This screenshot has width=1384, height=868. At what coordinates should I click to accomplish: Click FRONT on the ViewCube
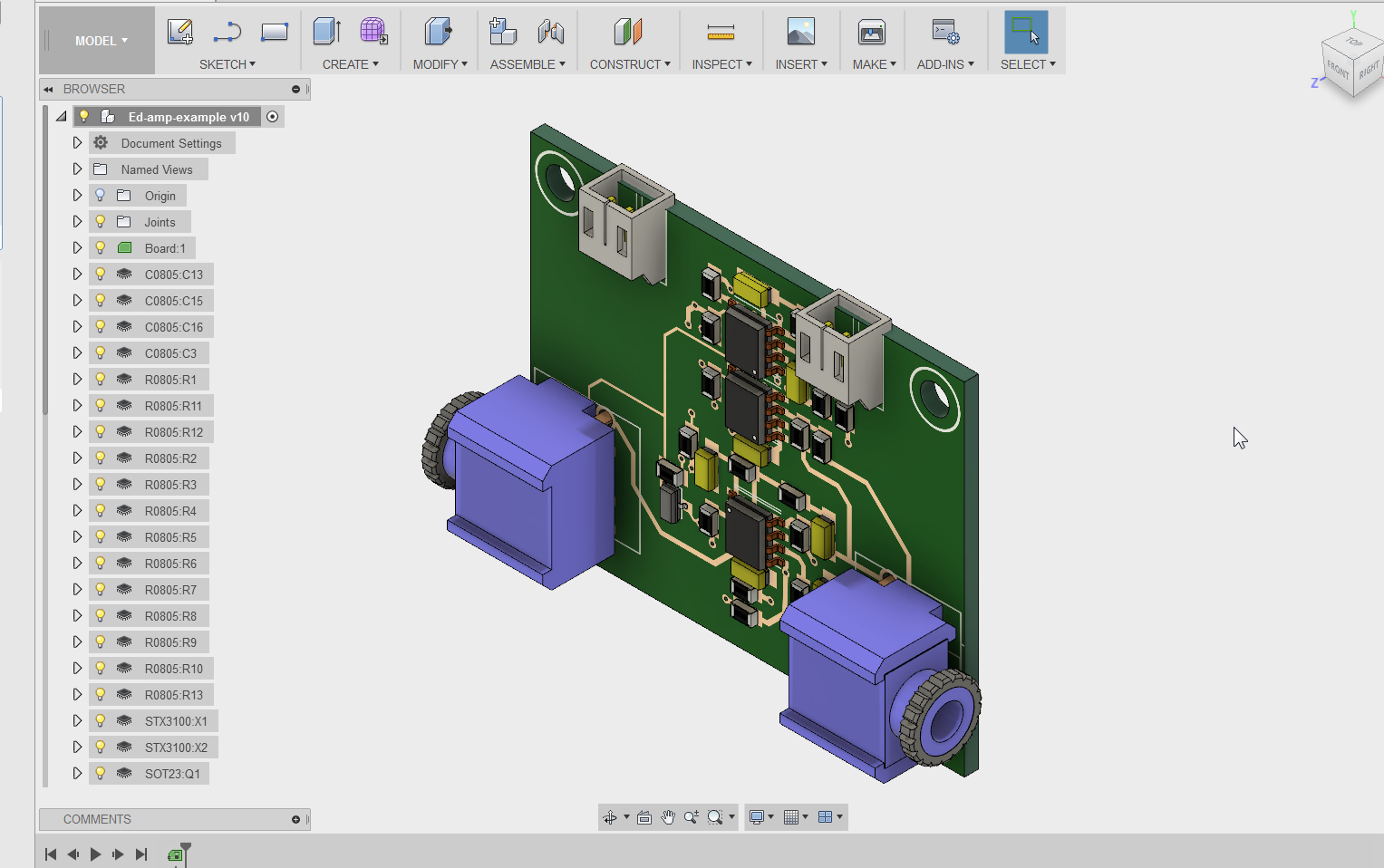pyautogui.click(x=1337, y=68)
